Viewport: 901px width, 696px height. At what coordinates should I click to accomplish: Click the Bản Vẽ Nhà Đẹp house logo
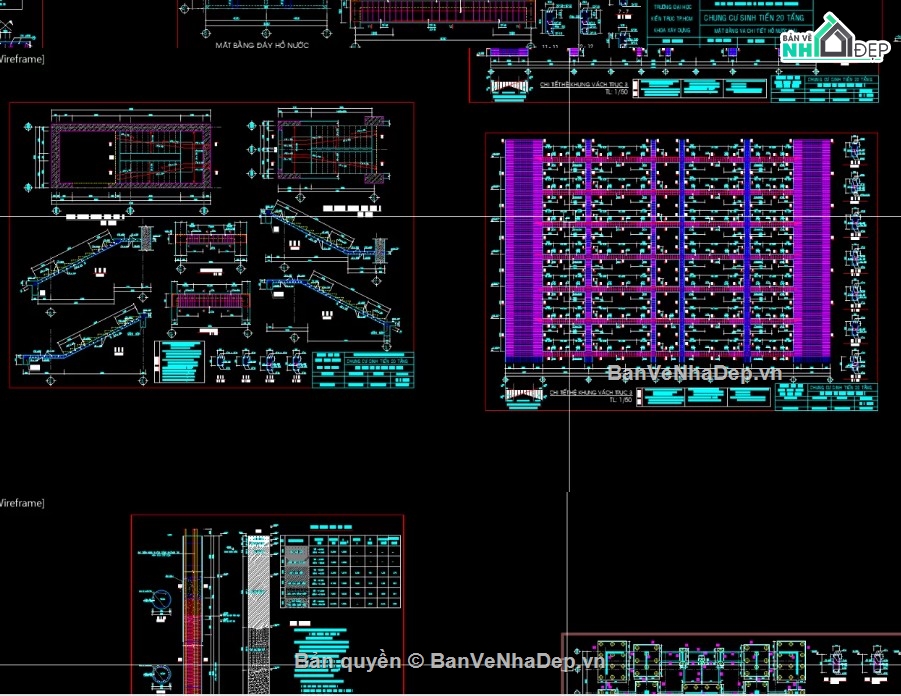[835, 39]
